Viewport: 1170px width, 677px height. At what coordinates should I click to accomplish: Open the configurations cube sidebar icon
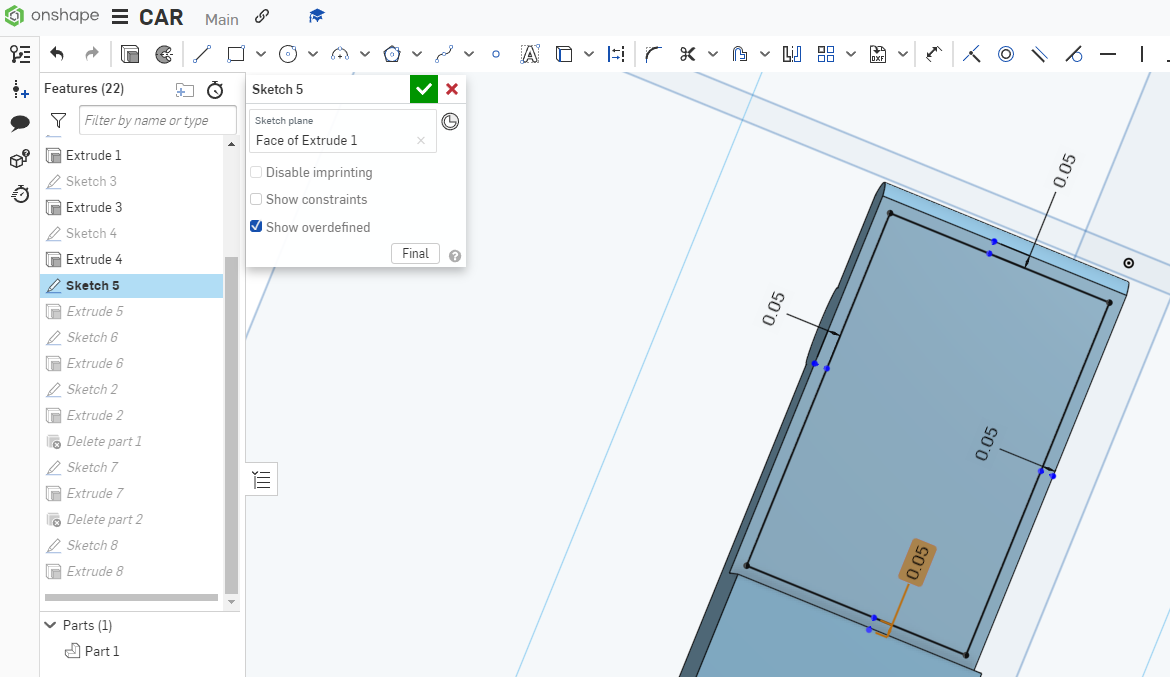pos(20,158)
